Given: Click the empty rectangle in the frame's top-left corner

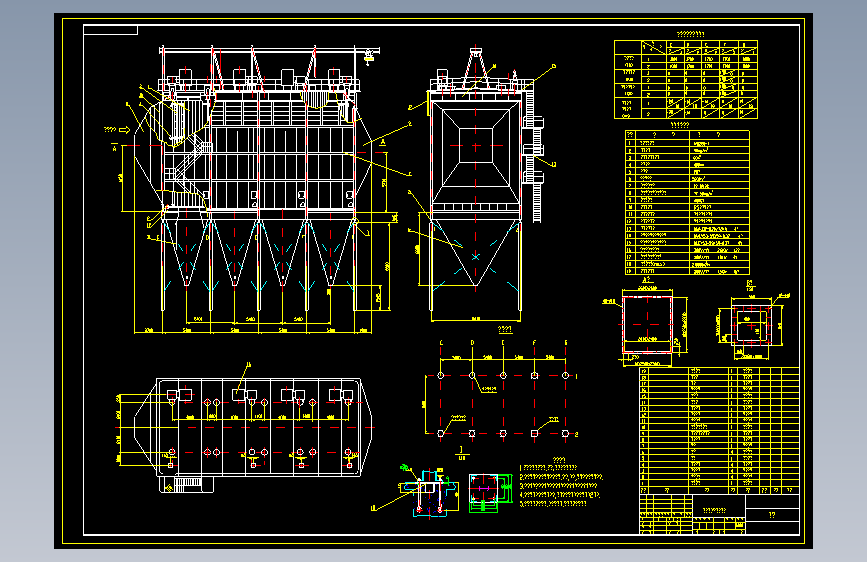Looking at the screenshot, I should (x=111, y=30).
